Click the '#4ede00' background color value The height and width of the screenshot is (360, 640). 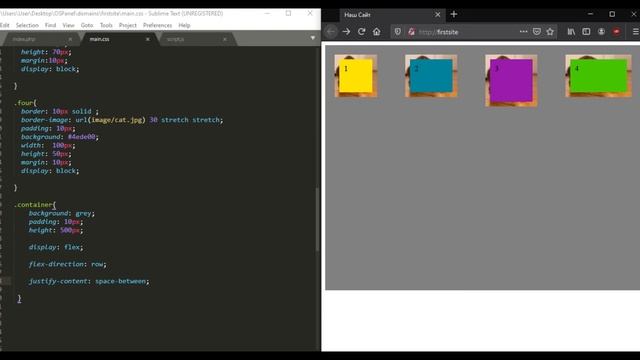click(82, 137)
